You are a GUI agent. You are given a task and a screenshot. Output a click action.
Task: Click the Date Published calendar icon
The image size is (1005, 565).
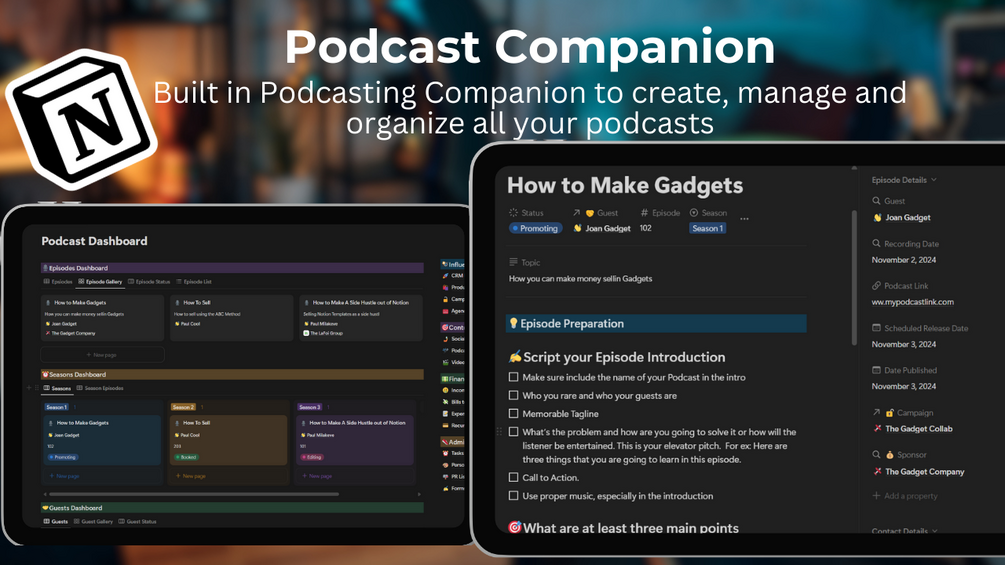pyautogui.click(x=876, y=370)
